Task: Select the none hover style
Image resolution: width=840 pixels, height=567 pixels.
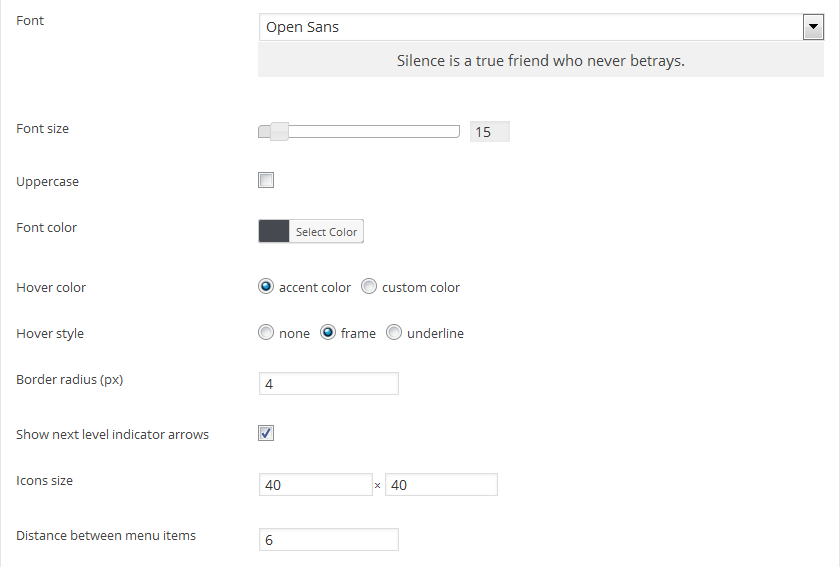Action: tap(266, 333)
